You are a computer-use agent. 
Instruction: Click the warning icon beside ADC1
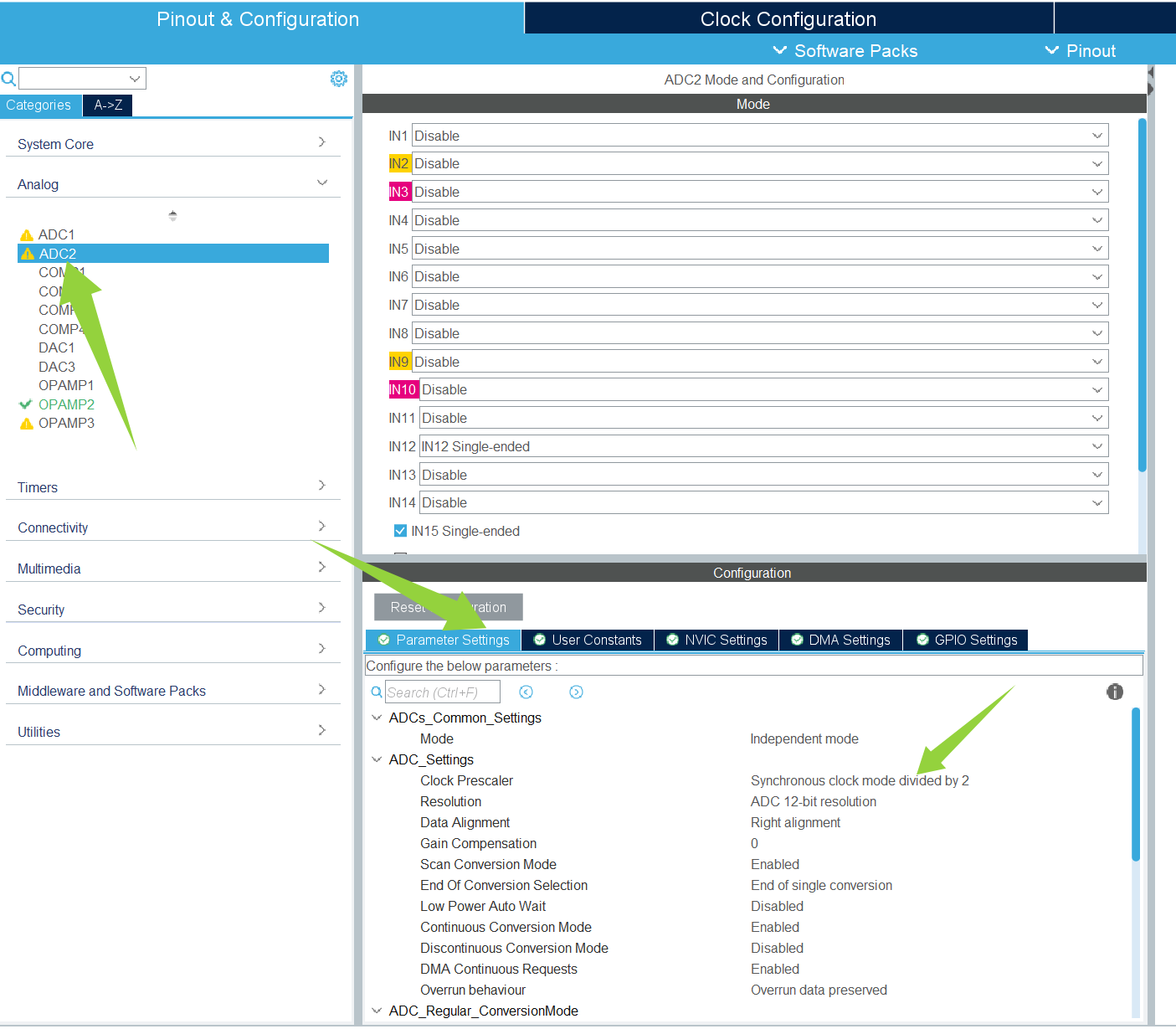pos(27,235)
